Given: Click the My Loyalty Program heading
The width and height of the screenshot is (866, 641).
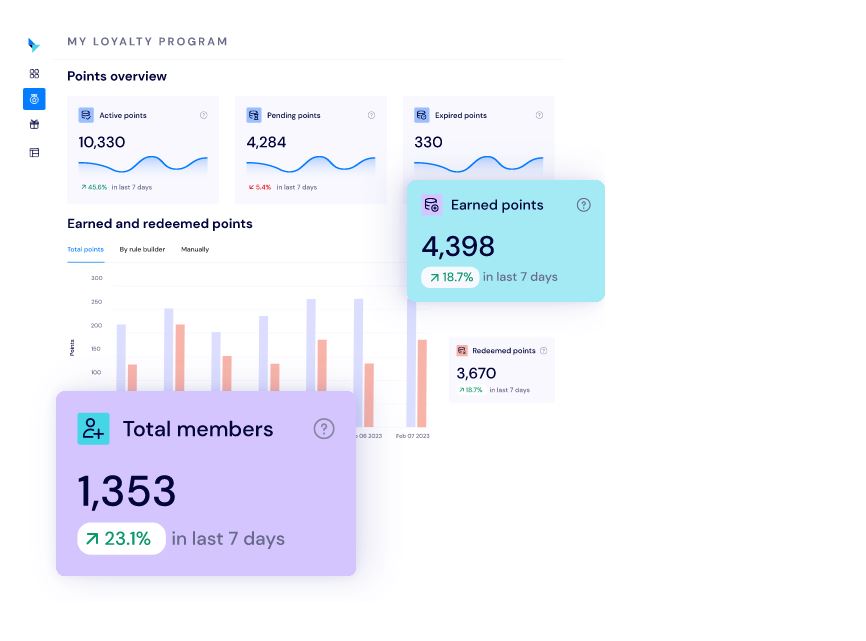Looking at the screenshot, I should 146,41.
